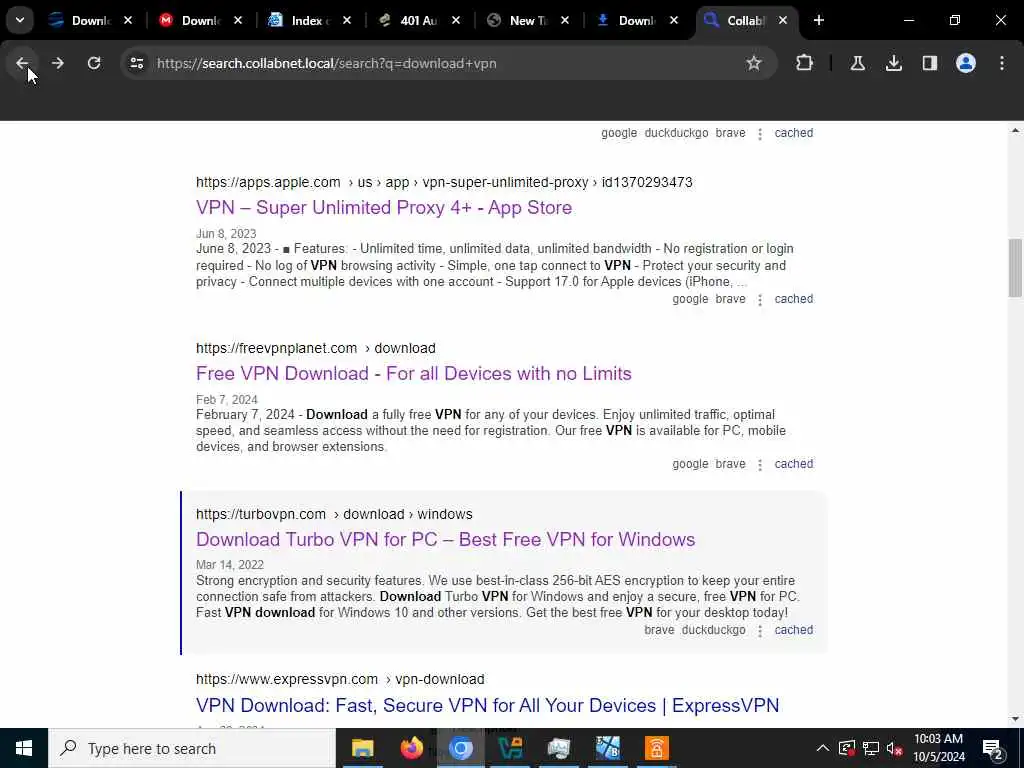Screen dimensions: 1024x768
Task: Open a new tab with plus button
Action: (x=819, y=20)
